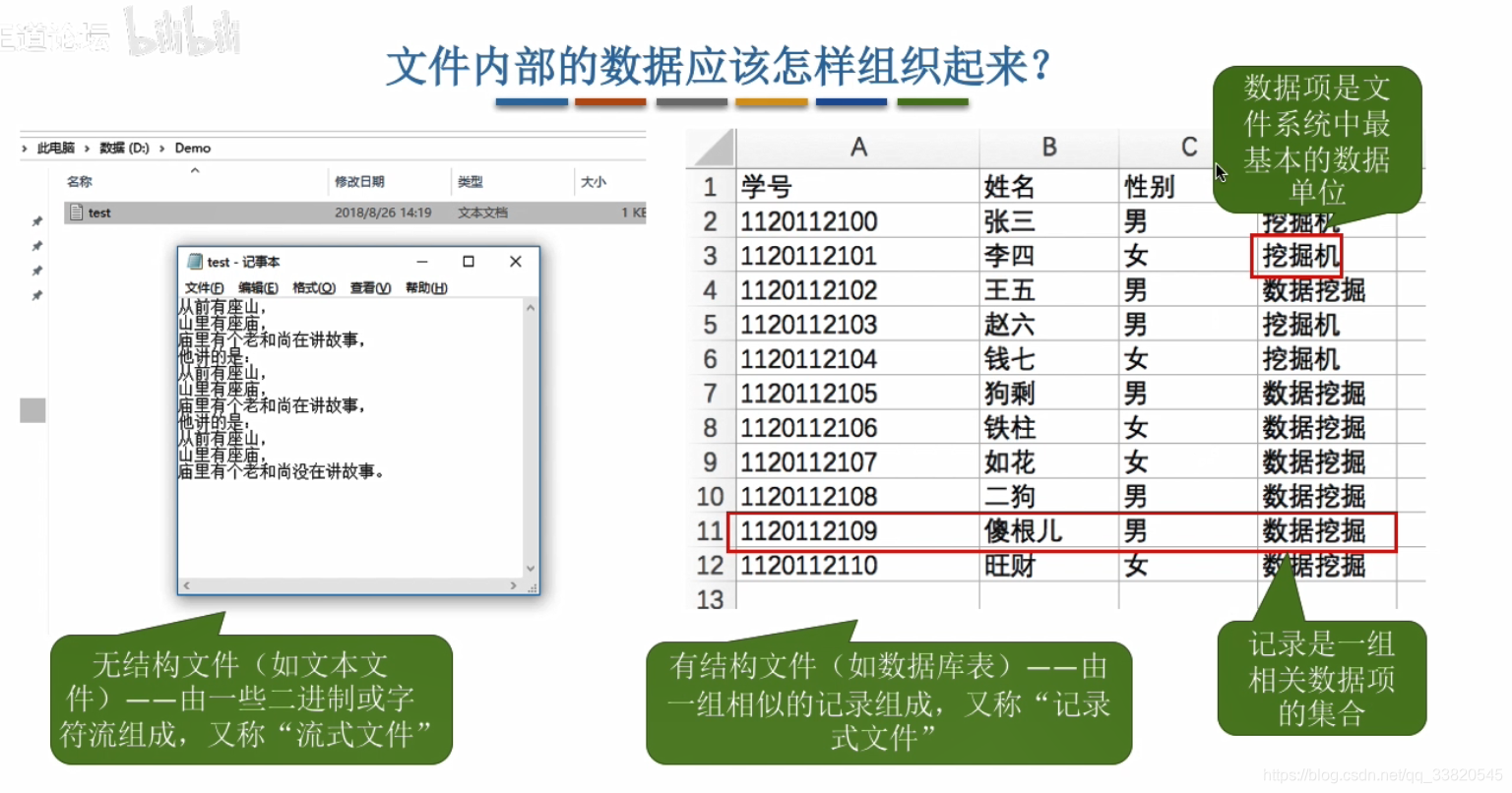Click the name cell 如花
Viewport: 1512px width, 793px height.
pyautogui.click(x=1049, y=462)
